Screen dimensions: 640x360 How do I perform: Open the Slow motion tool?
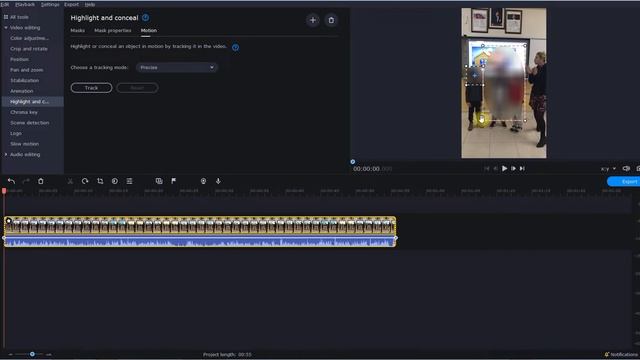pyautogui.click(x=24, y=144)
